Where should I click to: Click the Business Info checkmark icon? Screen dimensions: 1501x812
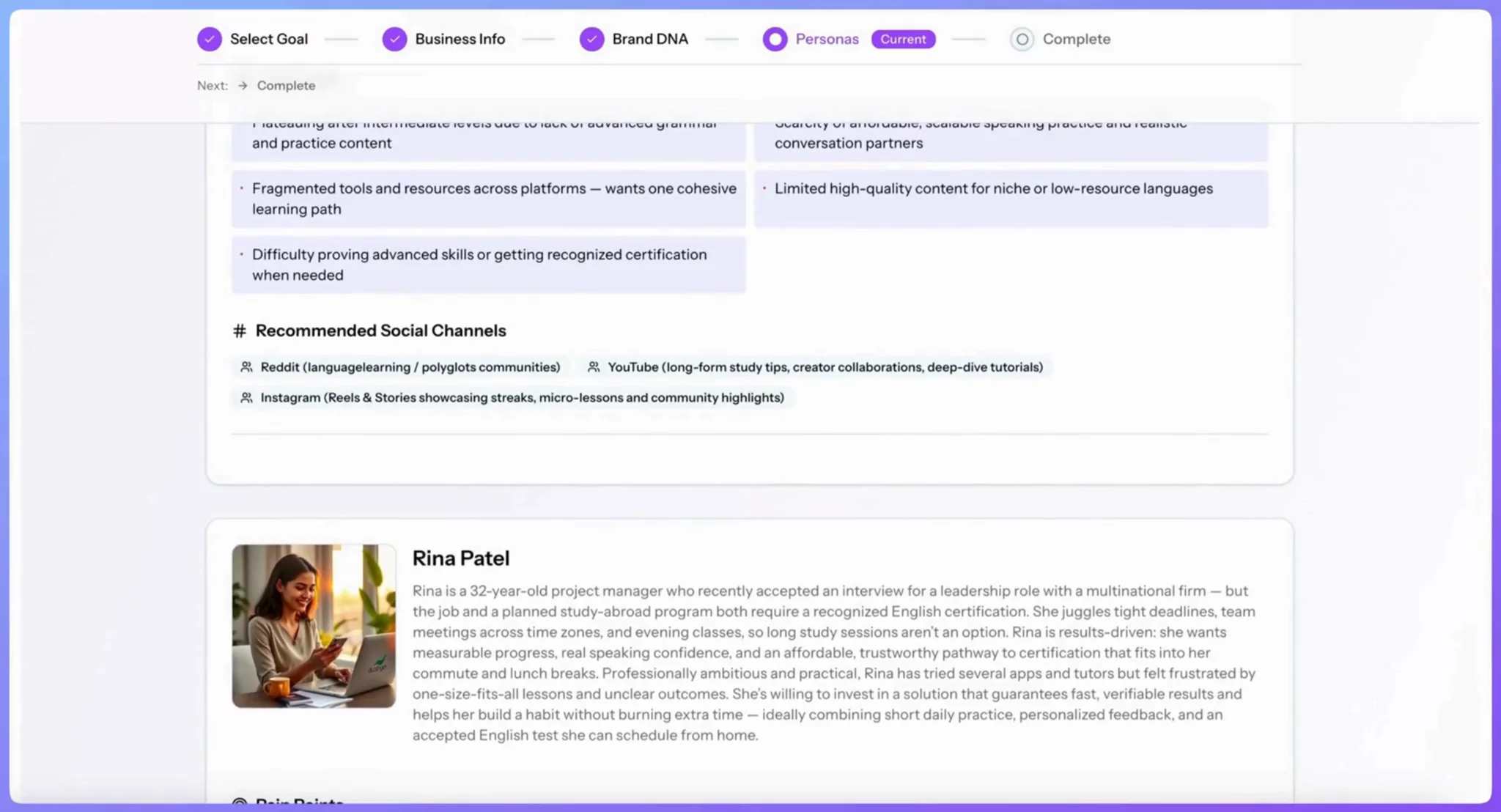[394, 39]
